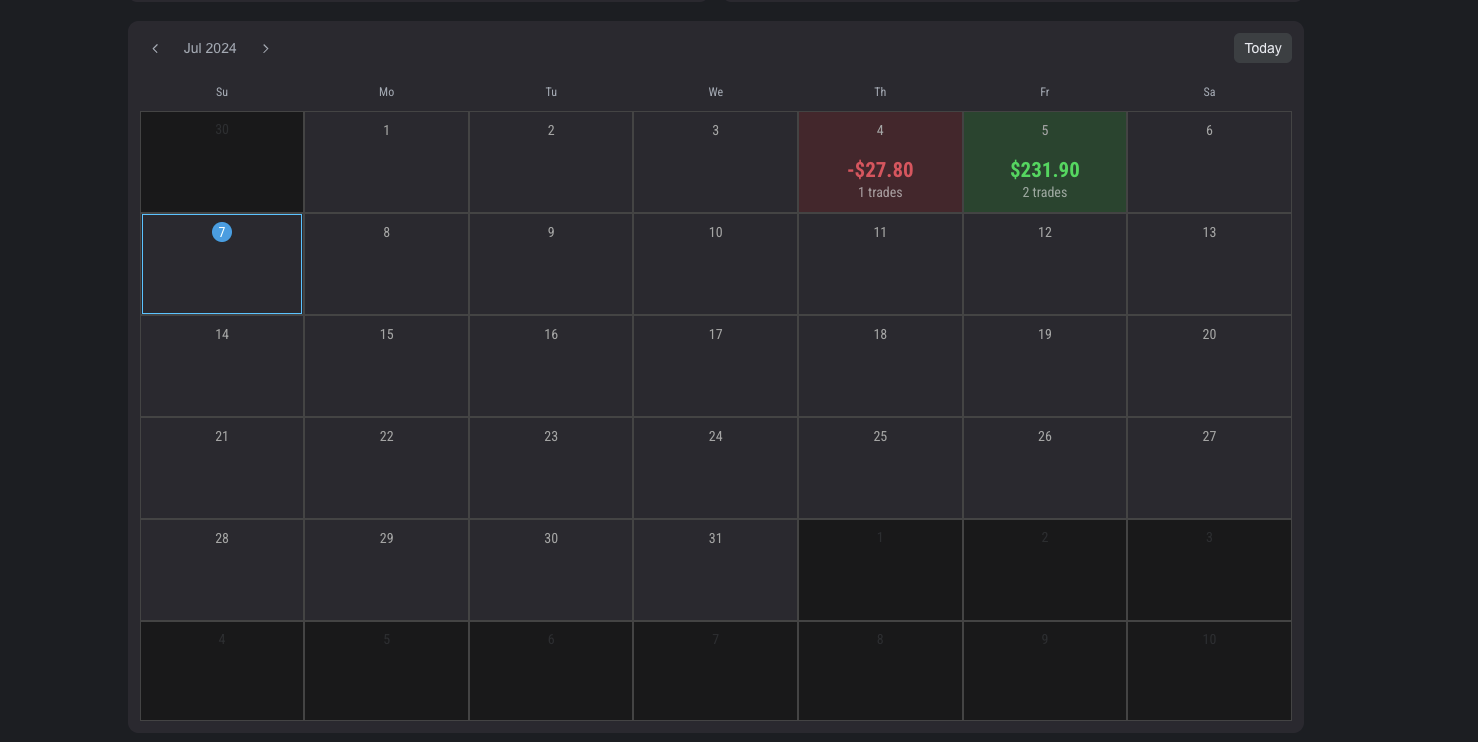Pick Saturday July 20 in calendar

pyautogui.click(x=1209, y=366)
